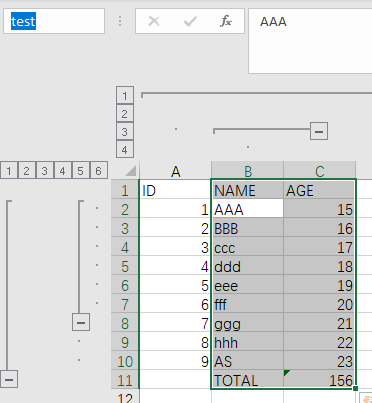The width and height of the screenshot is (372, 403).
Task: Click the Name Box containing 'test'
Action: [54, 21]
